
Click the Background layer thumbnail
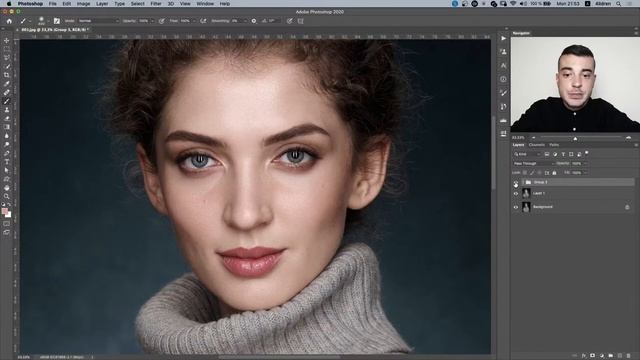[x=526, y=207]
